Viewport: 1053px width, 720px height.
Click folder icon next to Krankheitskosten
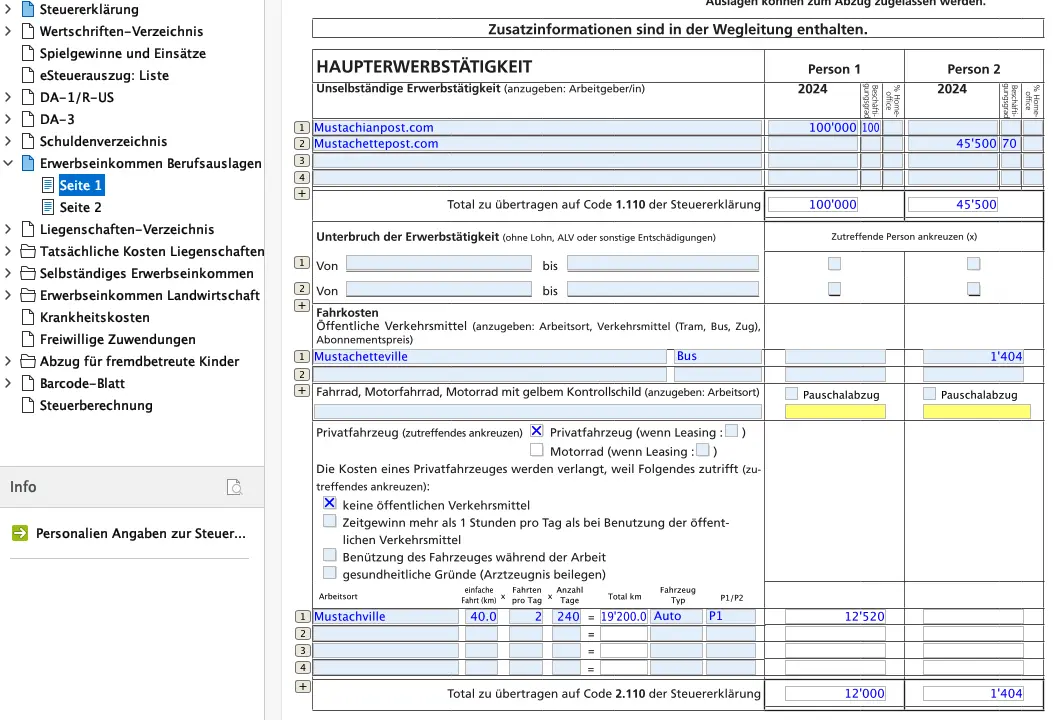tap(28, 317)
